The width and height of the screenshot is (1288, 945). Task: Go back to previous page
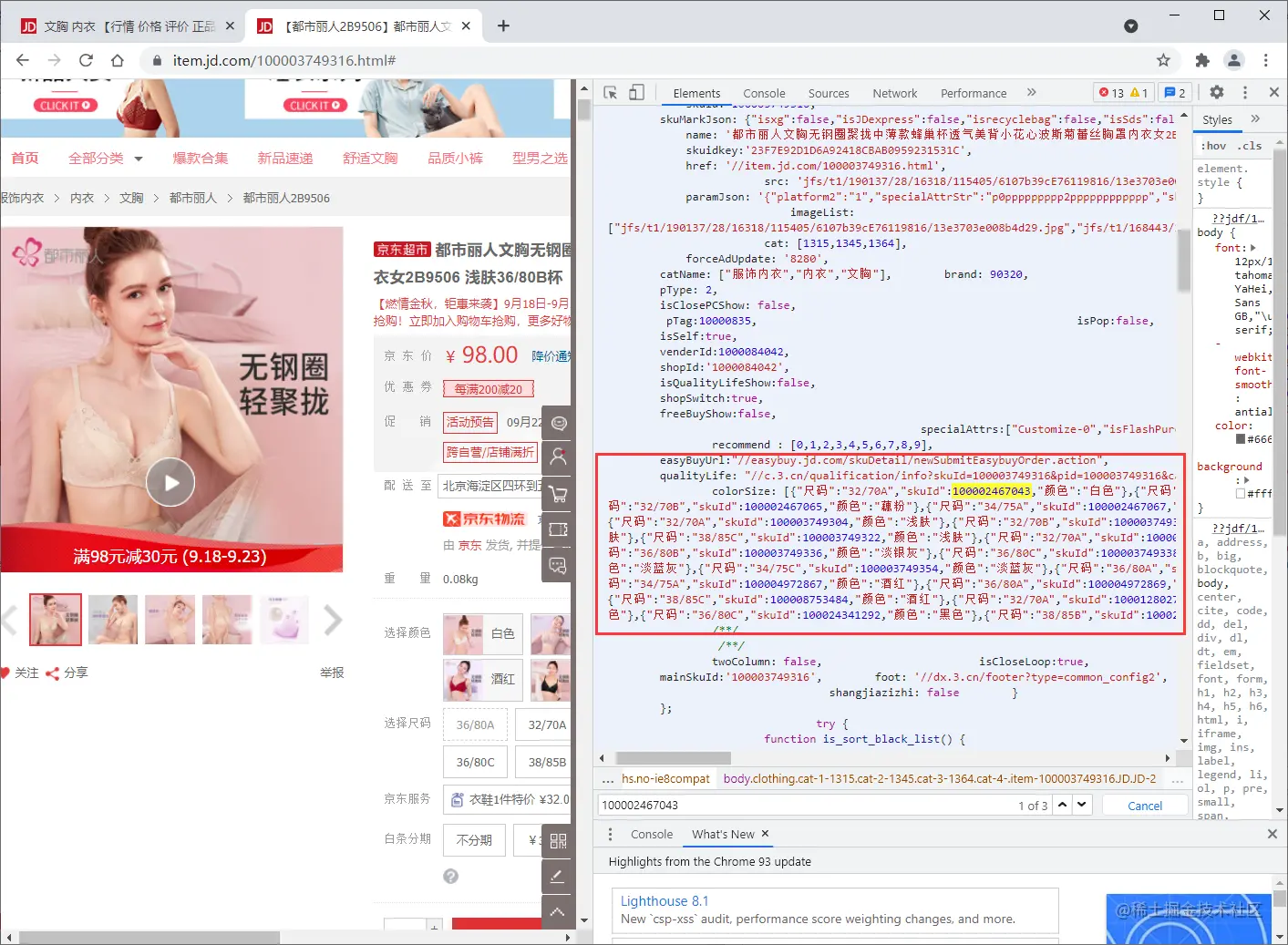coord(23,60)
